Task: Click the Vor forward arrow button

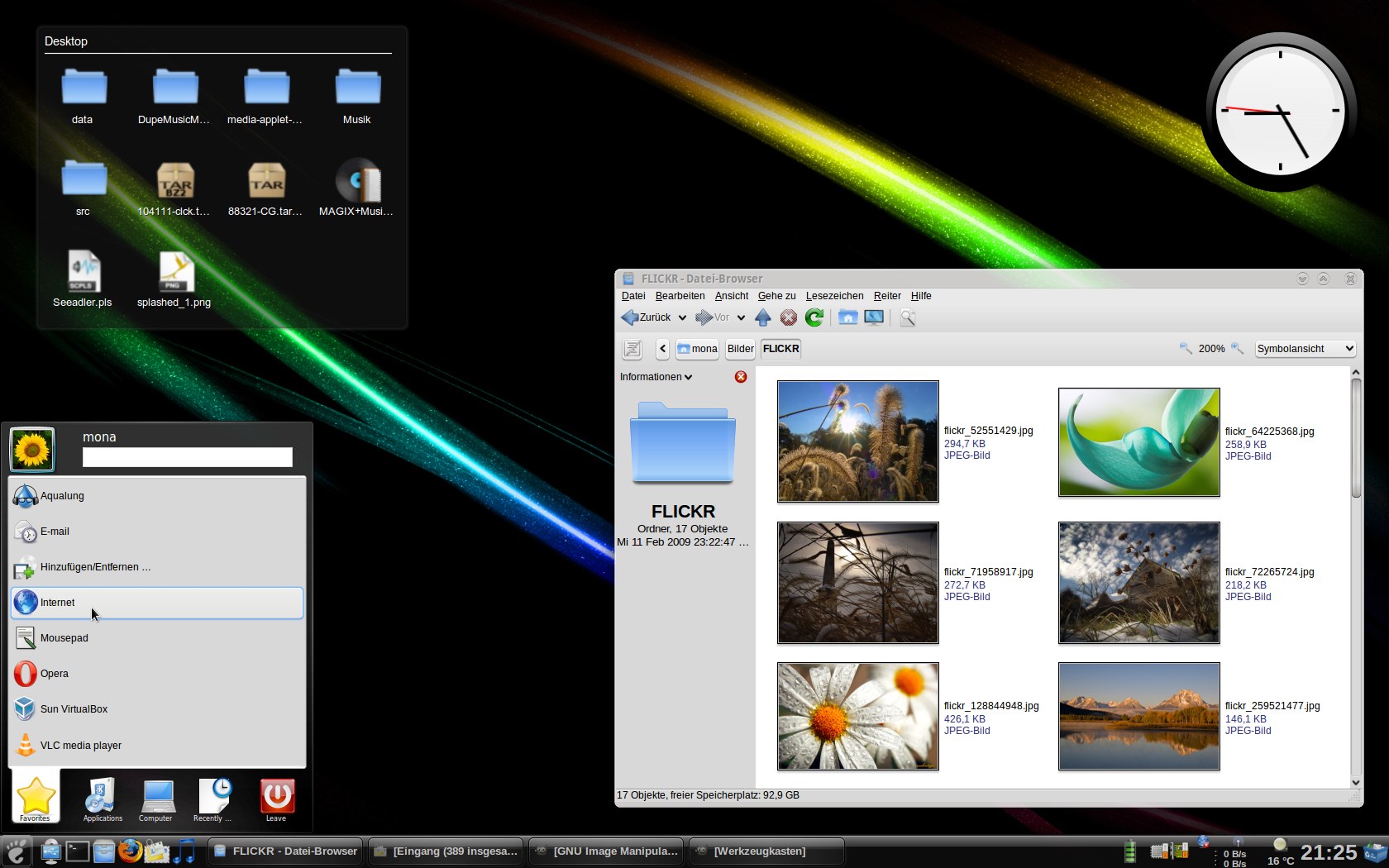Action: pyautogui.click(x=712, y=317)
